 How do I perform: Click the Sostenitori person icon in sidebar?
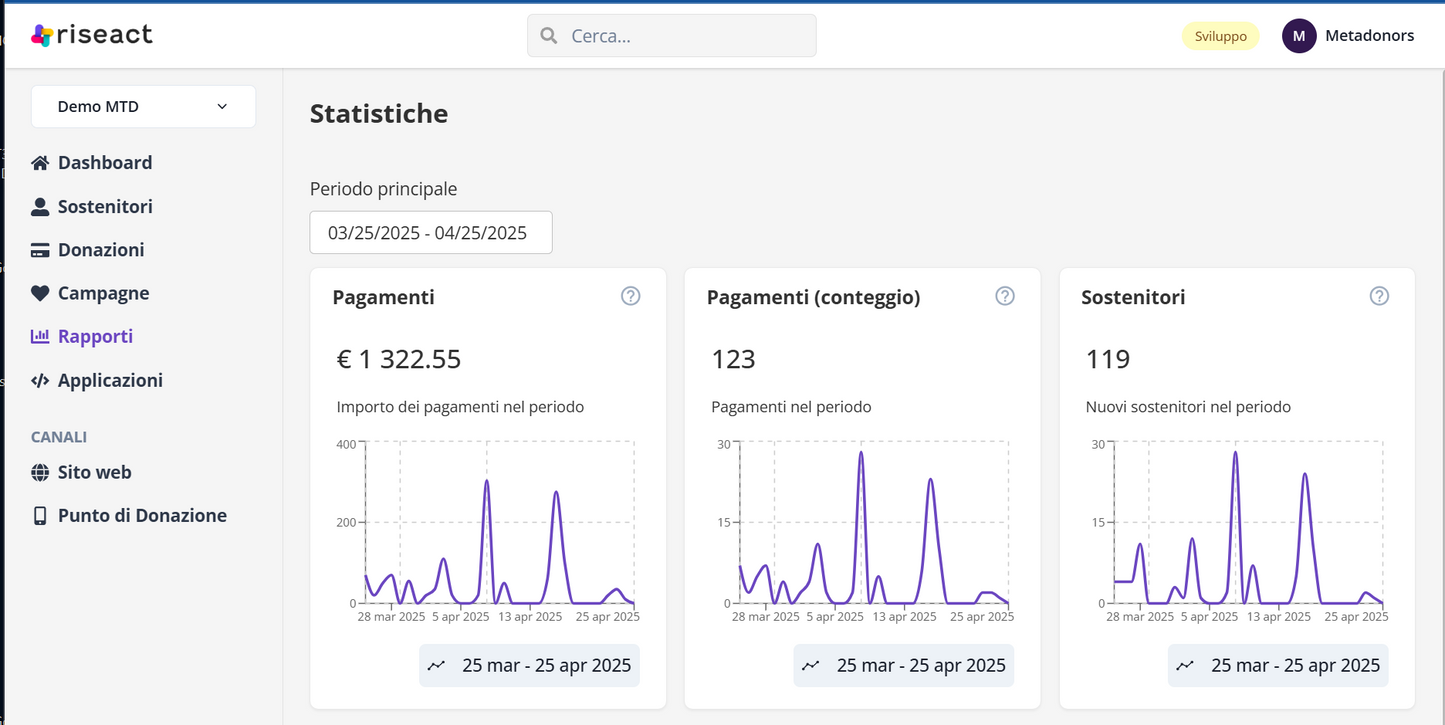tap(40, 207)
